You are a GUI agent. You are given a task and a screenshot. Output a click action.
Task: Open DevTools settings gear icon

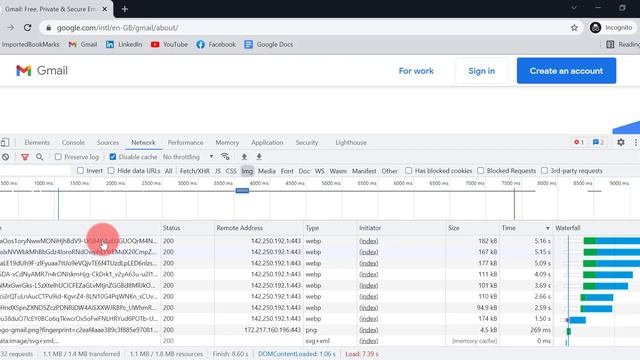coord(621,142)
